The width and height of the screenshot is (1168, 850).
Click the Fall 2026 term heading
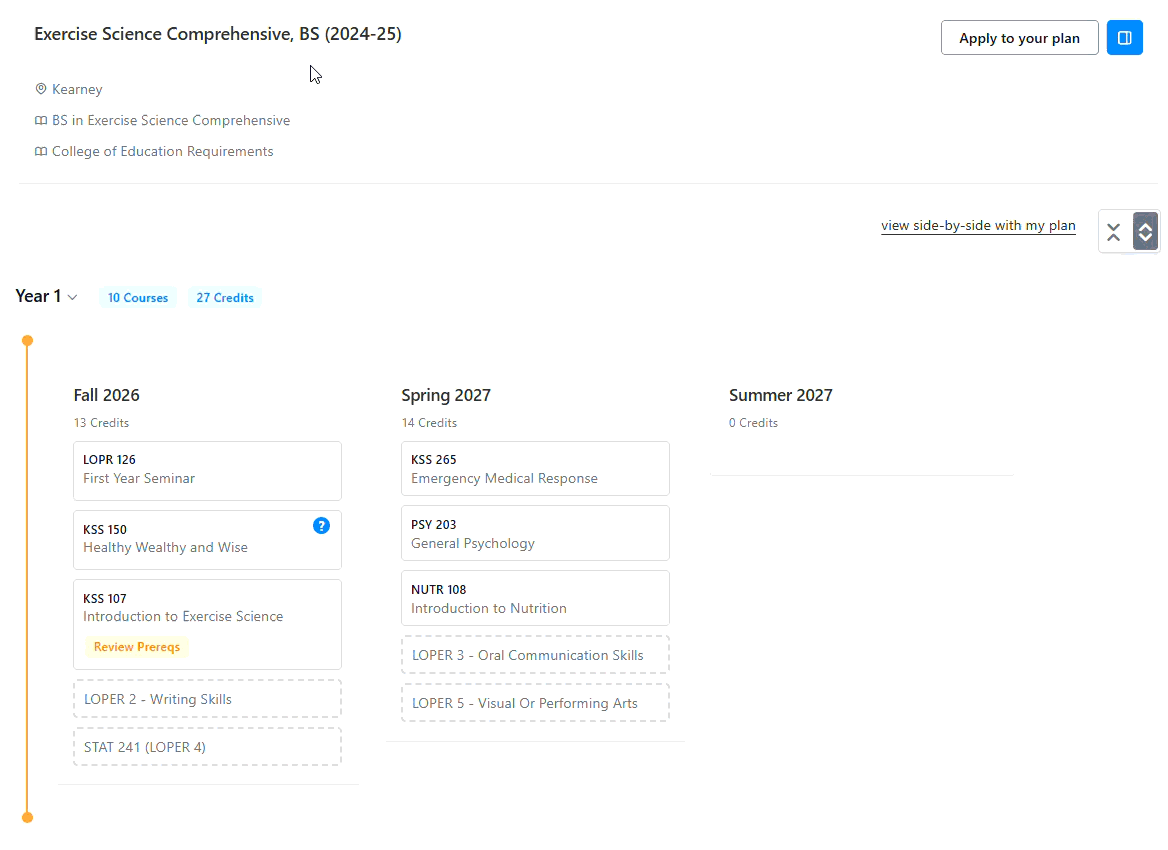tap(107, 395)
